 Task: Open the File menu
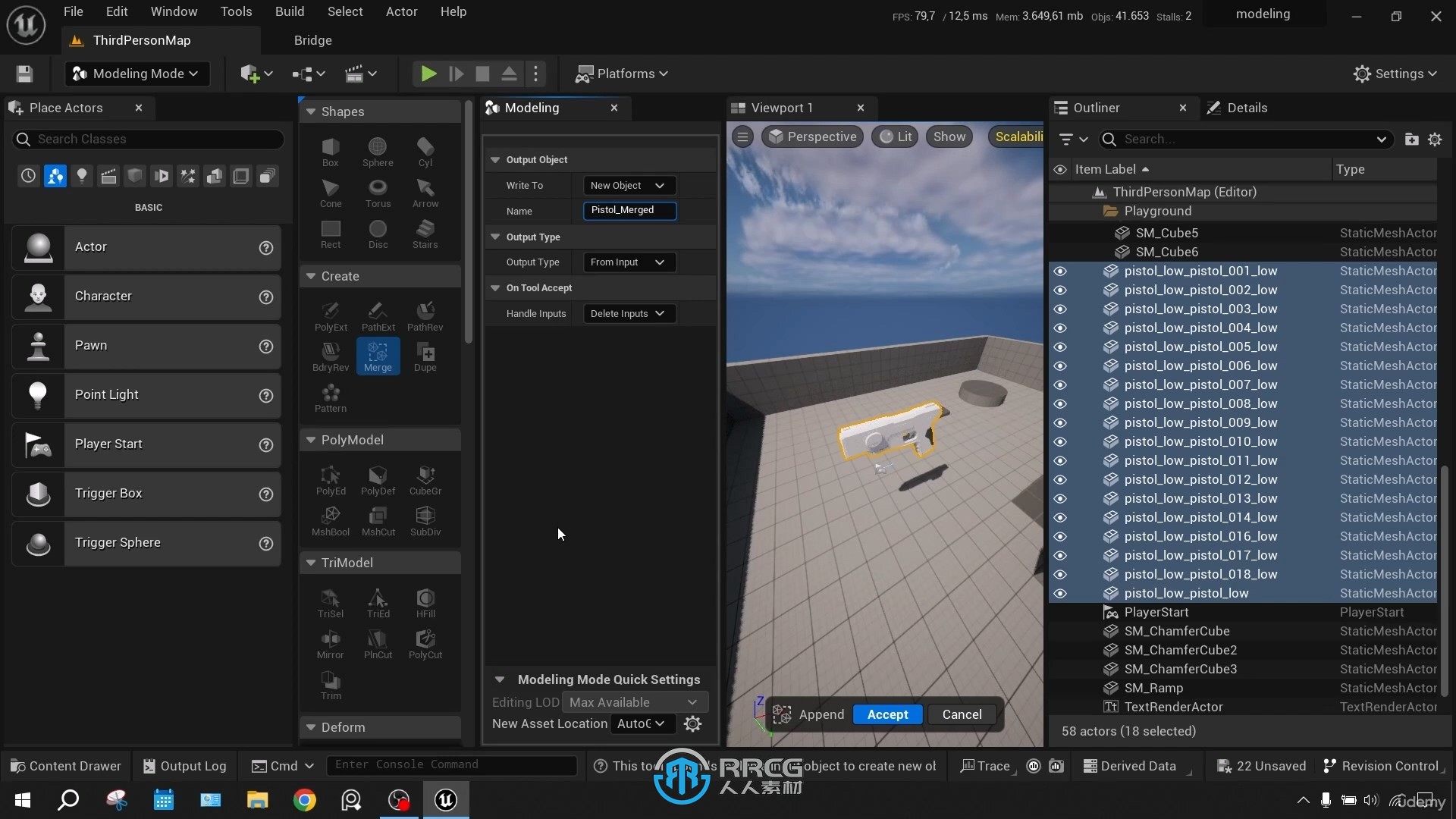[x=74, y=11]
